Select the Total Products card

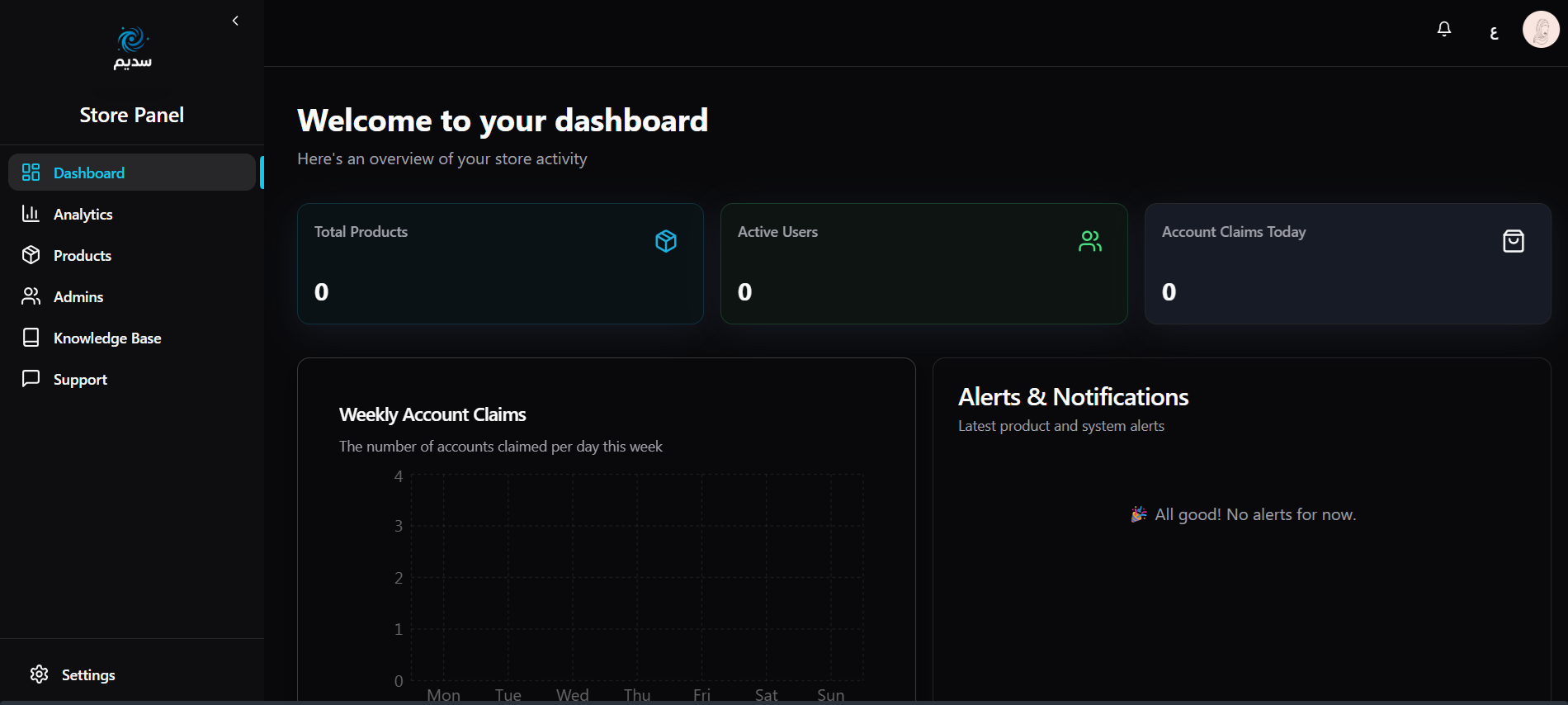(x=500, y=264)
